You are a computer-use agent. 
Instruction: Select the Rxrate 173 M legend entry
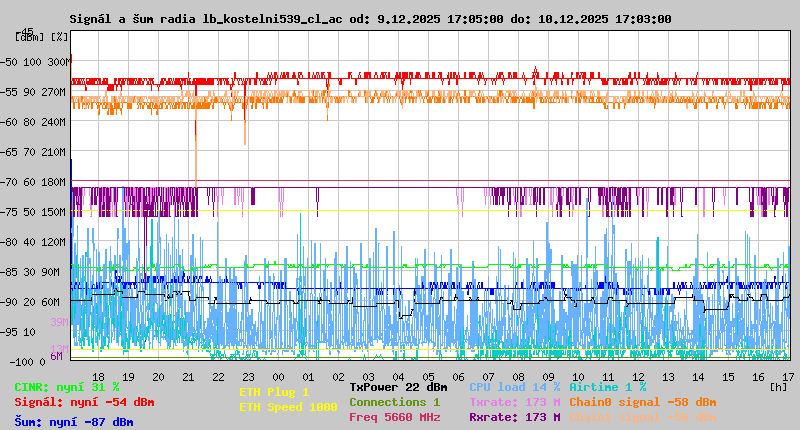[515, 417]
